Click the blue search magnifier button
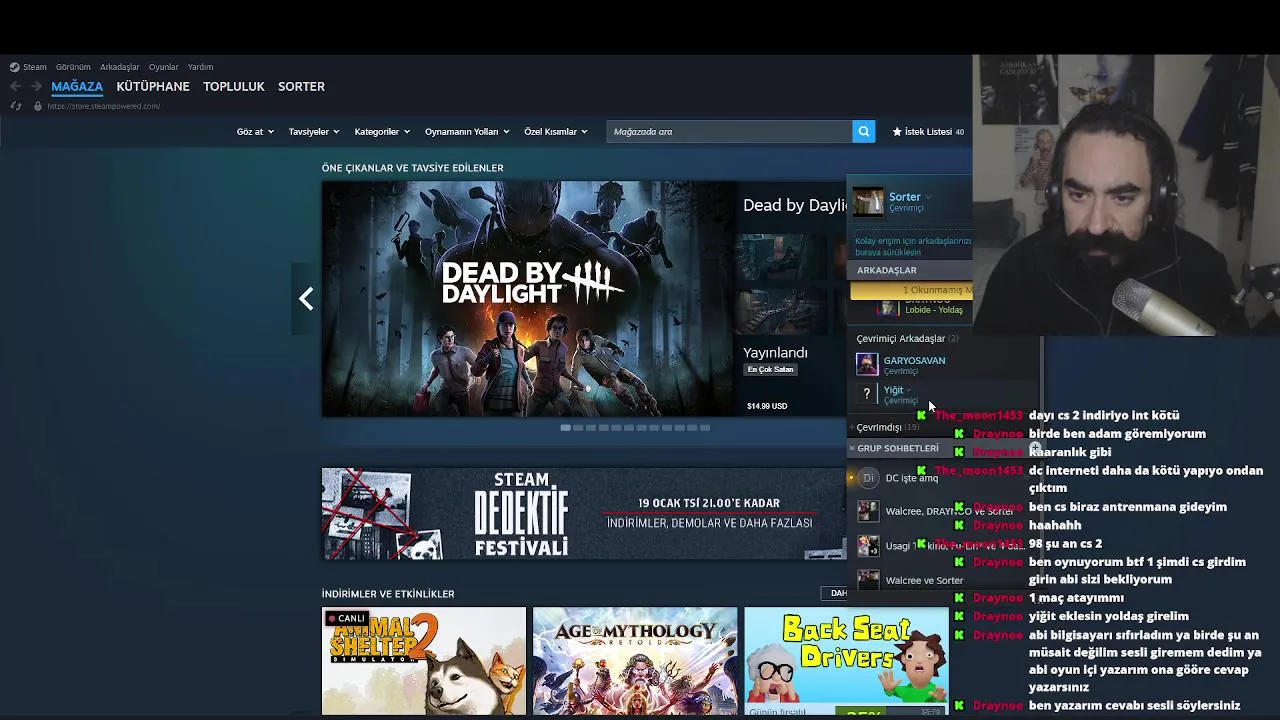1280x720 pixels. pos(864,132)
